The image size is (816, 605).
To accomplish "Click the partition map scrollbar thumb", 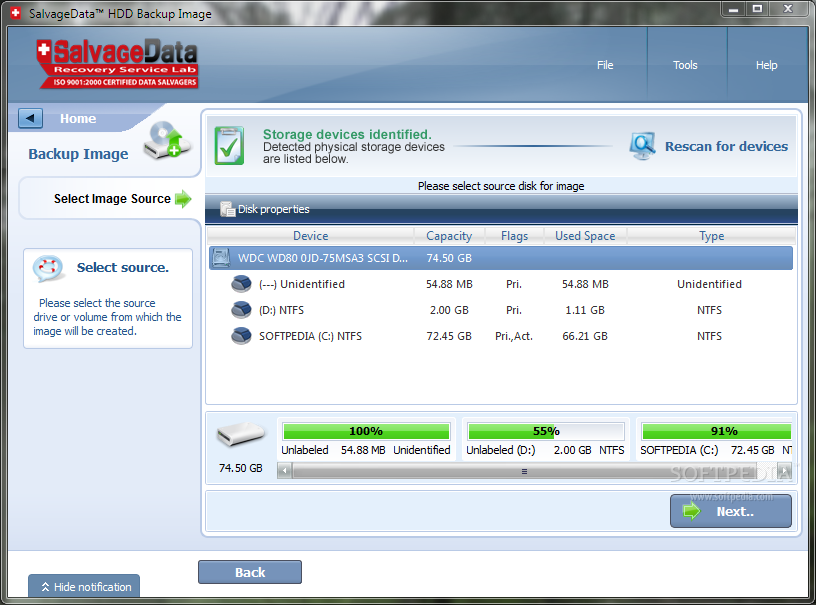I will click(525, 471).
